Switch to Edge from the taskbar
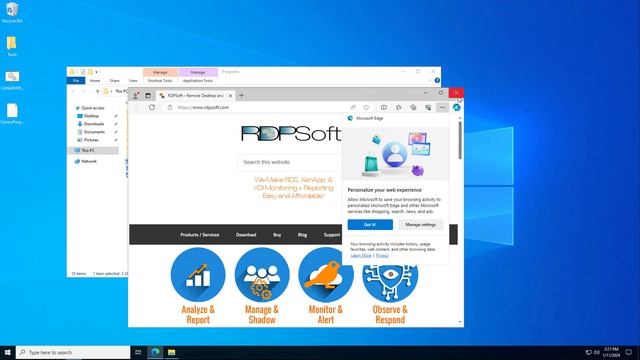 (x=155, y=352)
